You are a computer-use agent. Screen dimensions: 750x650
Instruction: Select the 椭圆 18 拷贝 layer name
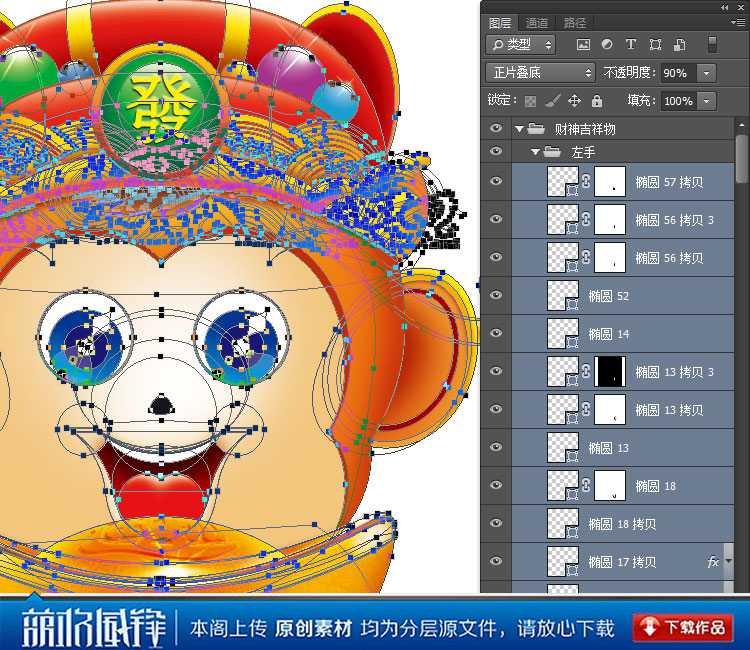click(622, 524)
